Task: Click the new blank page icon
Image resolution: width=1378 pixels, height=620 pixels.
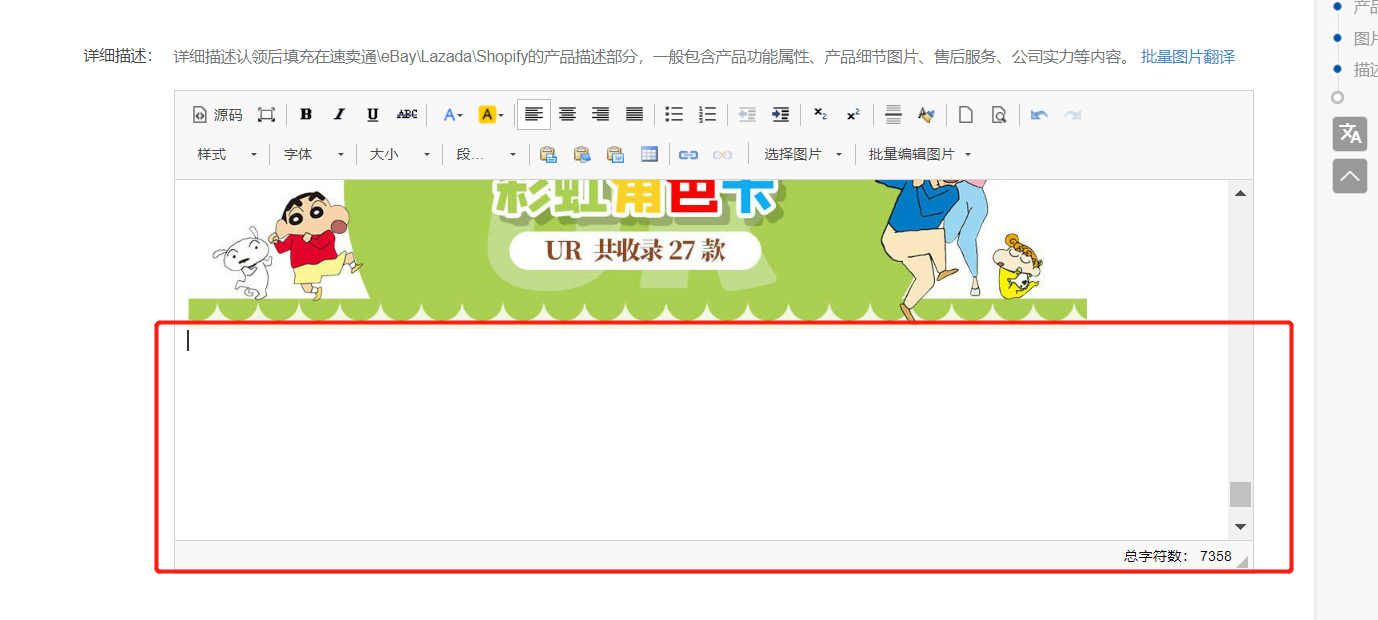Action: point(966,115)
